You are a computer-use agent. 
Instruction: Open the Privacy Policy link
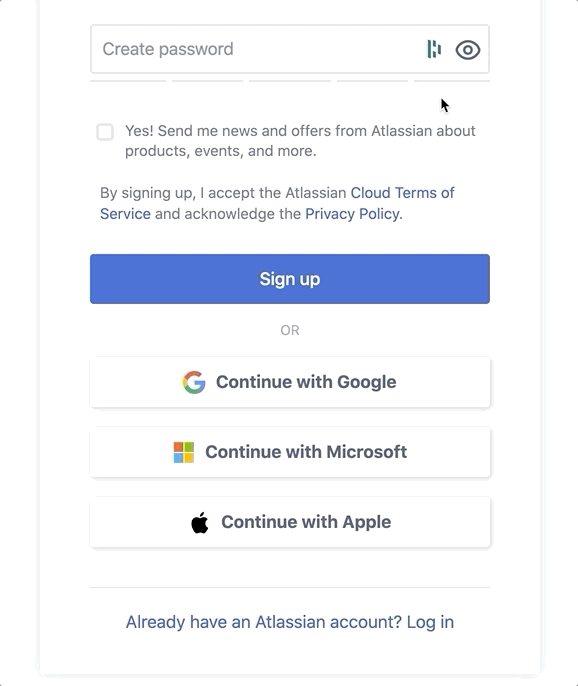point(352,214)
